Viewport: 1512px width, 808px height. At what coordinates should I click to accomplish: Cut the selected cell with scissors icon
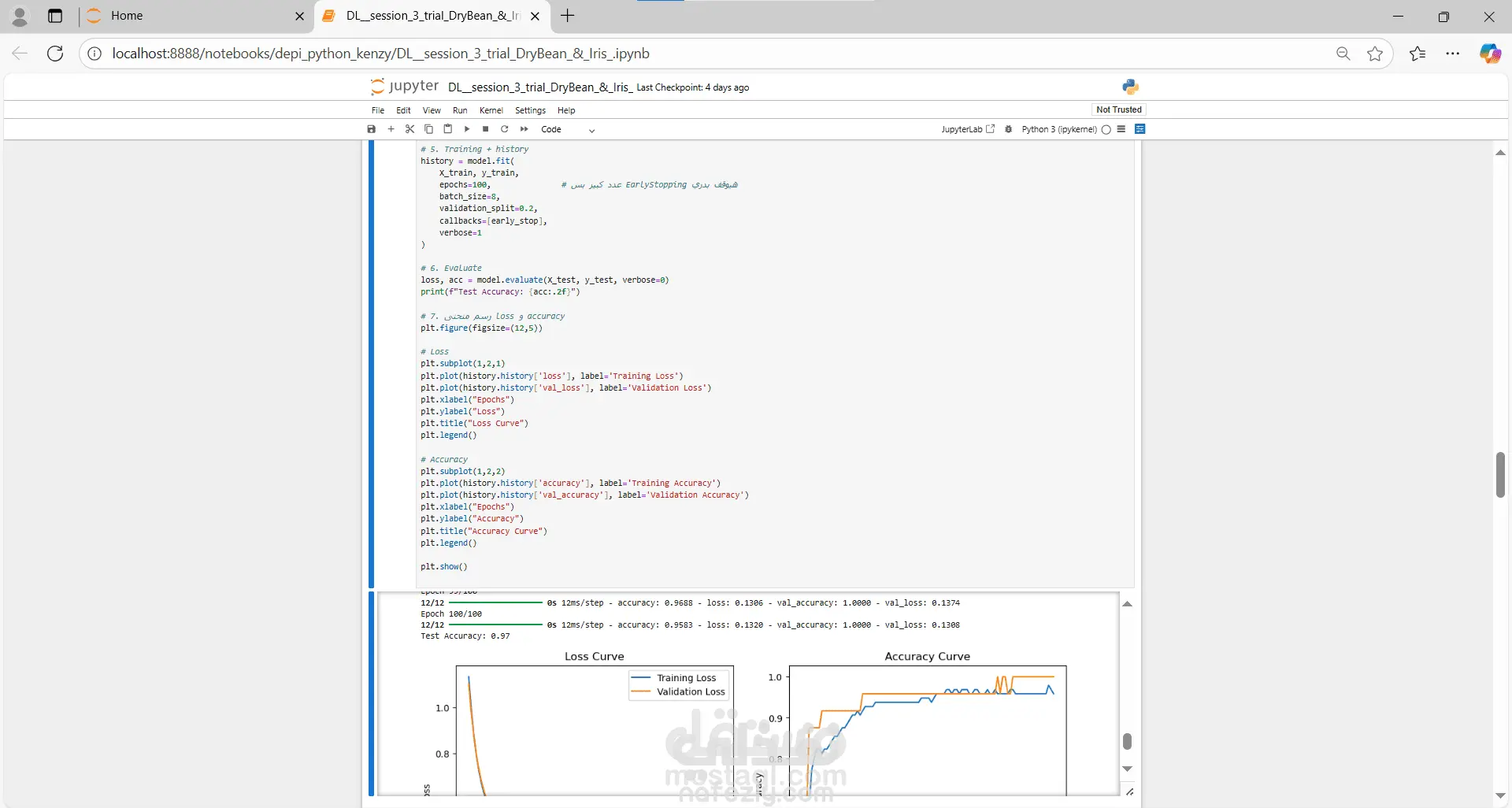click(x=409, y=129)
